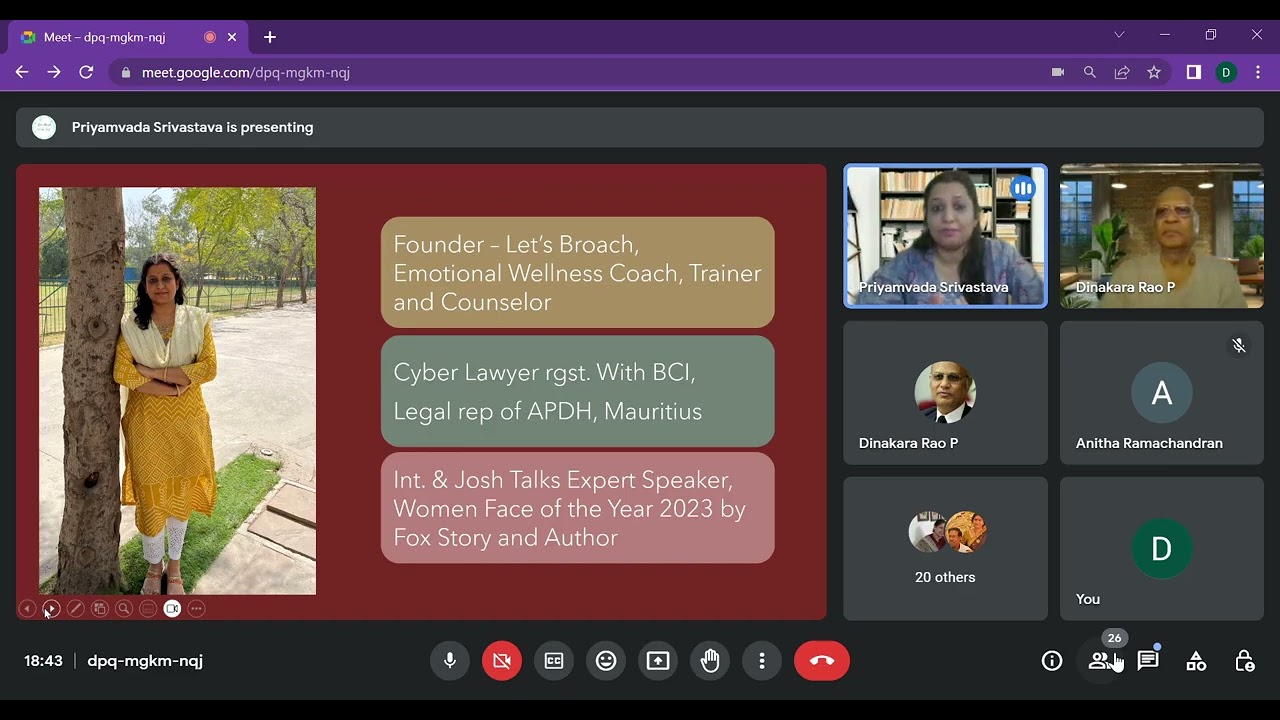Viewport: 1280px width, 720px height.
Task: Click the 18:43 time display
Action: [43, 661]
